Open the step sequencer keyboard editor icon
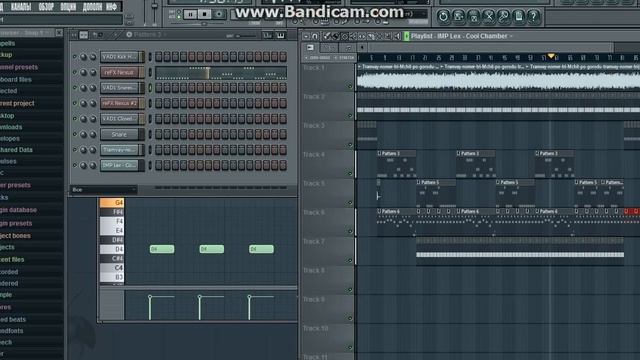The image size is (640, 360). pos(281,36)
